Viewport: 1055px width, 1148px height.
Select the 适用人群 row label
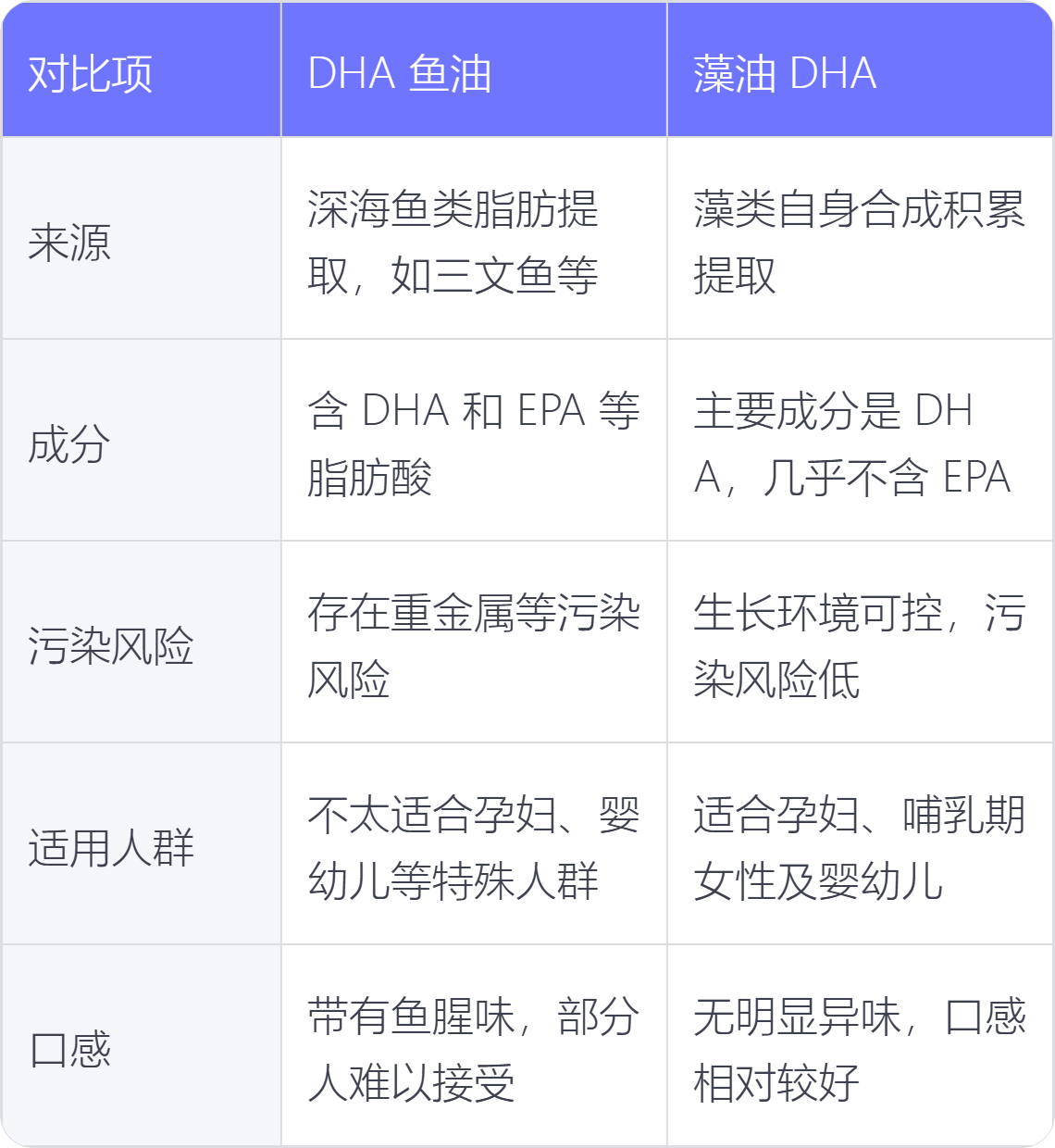(111, 848)
